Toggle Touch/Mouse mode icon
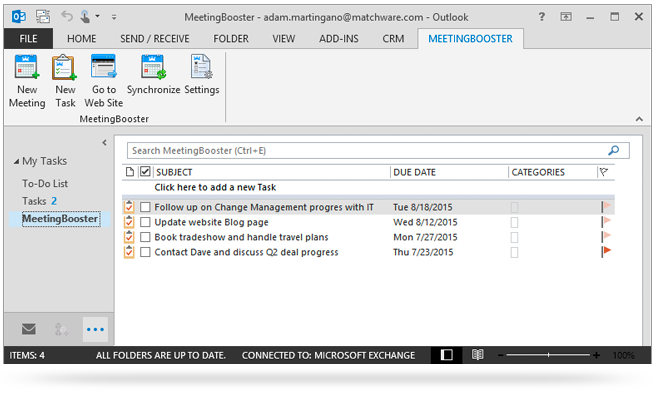The height and width of the screenshot is (401, 654). 85,17
